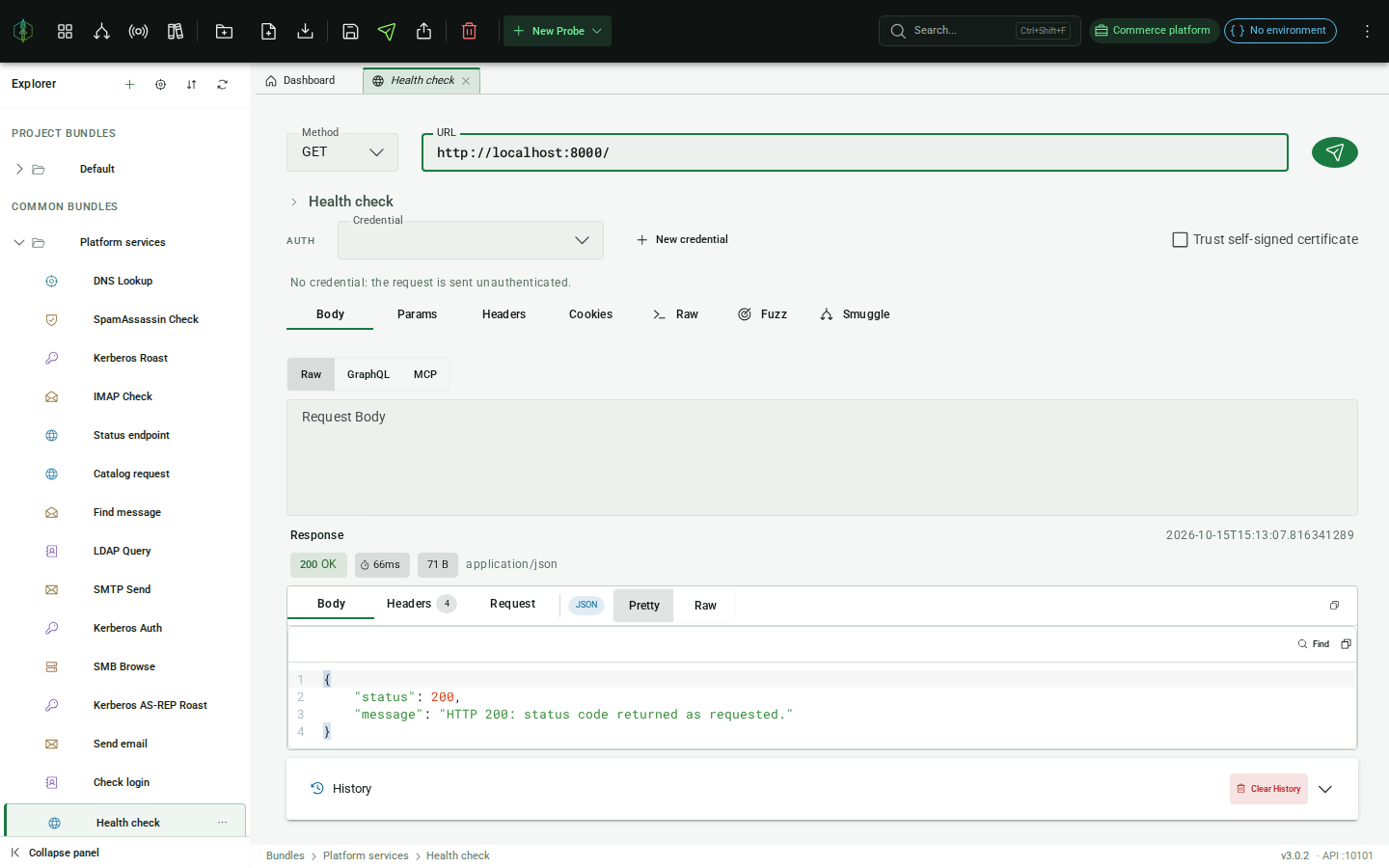Open New Probe dropdown arrow
The image size is (1389, 868).
point(597,31)
